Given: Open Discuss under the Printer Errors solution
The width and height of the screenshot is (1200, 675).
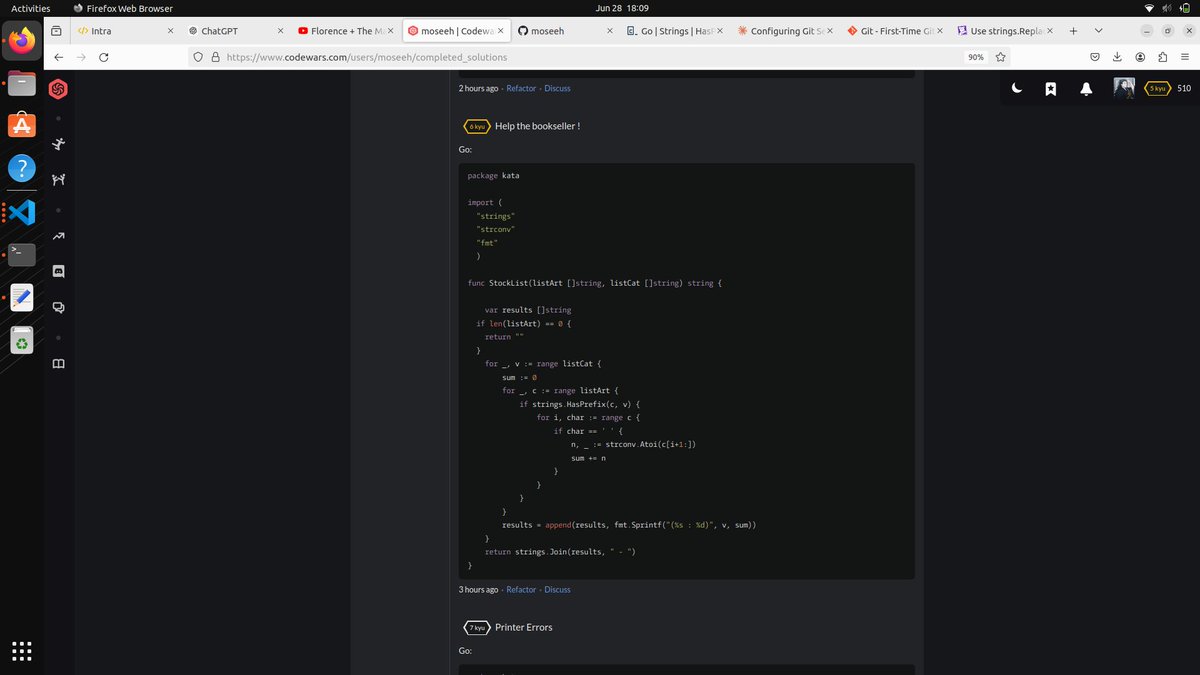Looking at the screenshot, I should (557, 589).
